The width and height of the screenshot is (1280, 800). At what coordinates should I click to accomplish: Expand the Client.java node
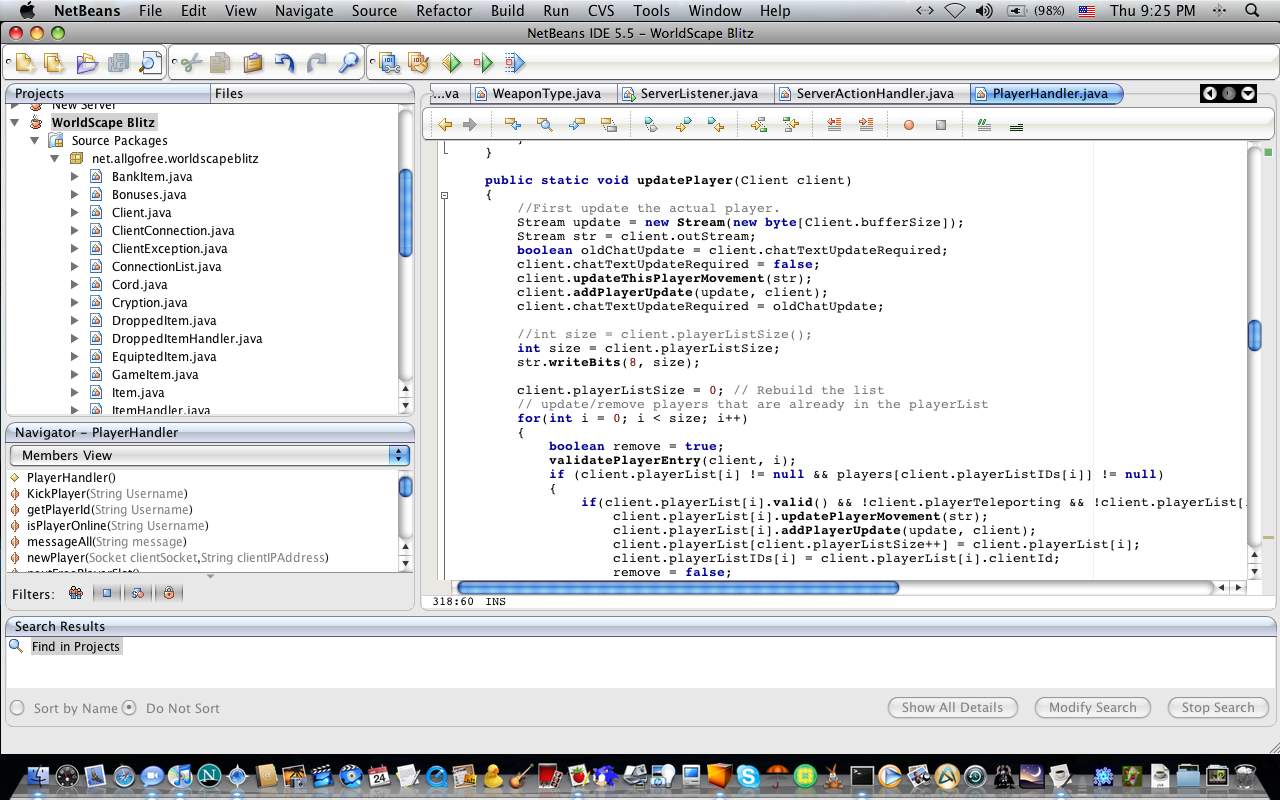point(75,213)
